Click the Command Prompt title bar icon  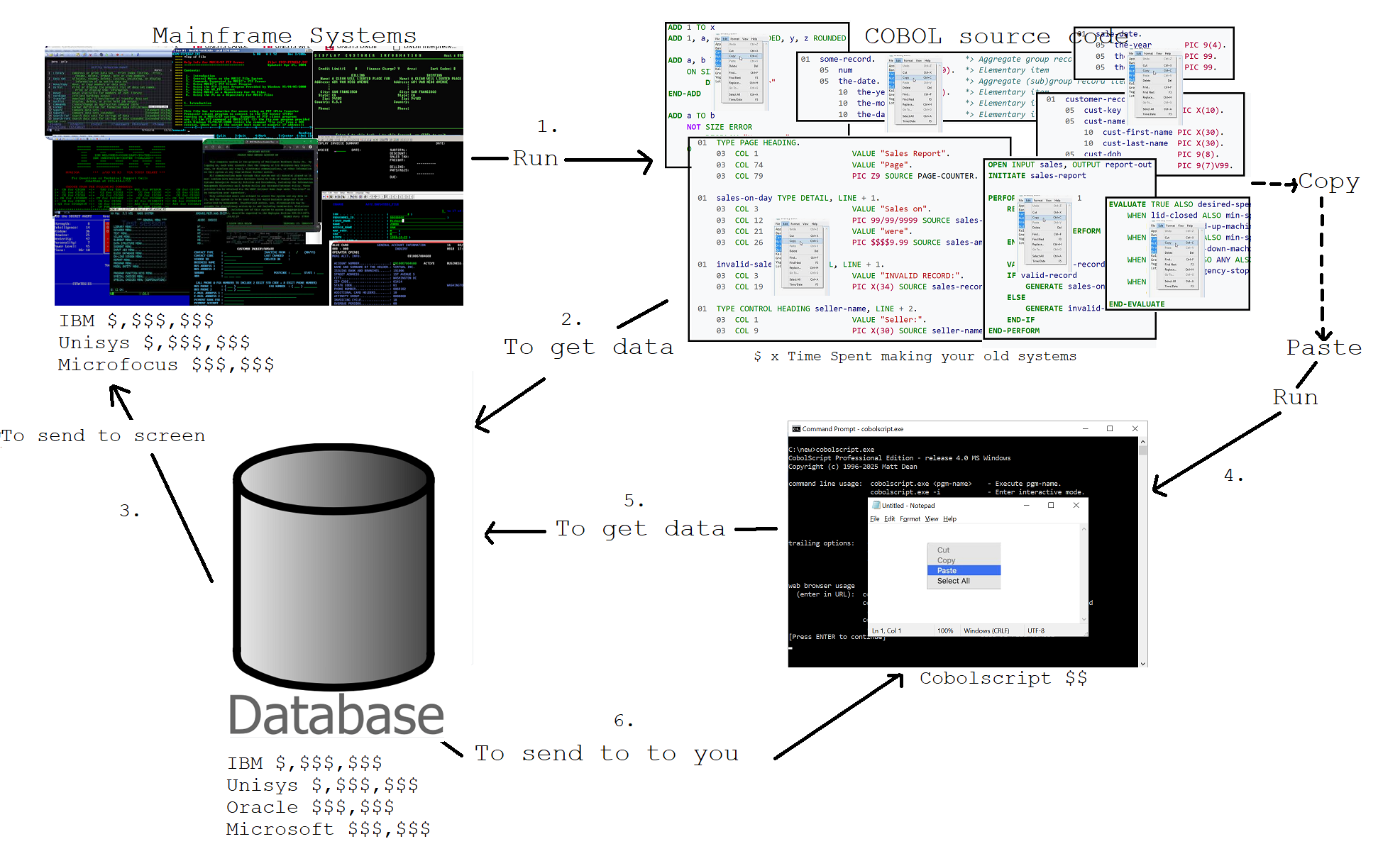(x=796, y=429)
